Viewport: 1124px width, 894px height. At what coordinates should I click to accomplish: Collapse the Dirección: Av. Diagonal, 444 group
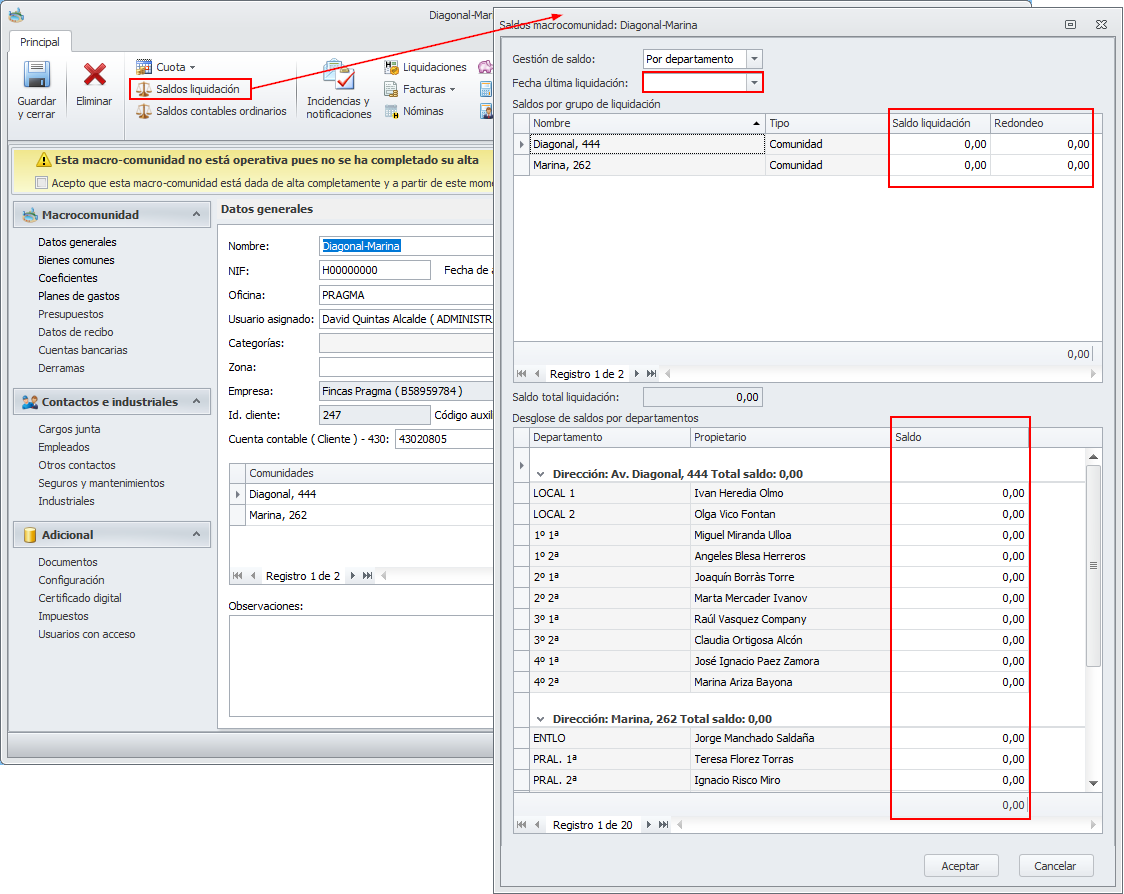pyautogui.click(x=541, y=474)
